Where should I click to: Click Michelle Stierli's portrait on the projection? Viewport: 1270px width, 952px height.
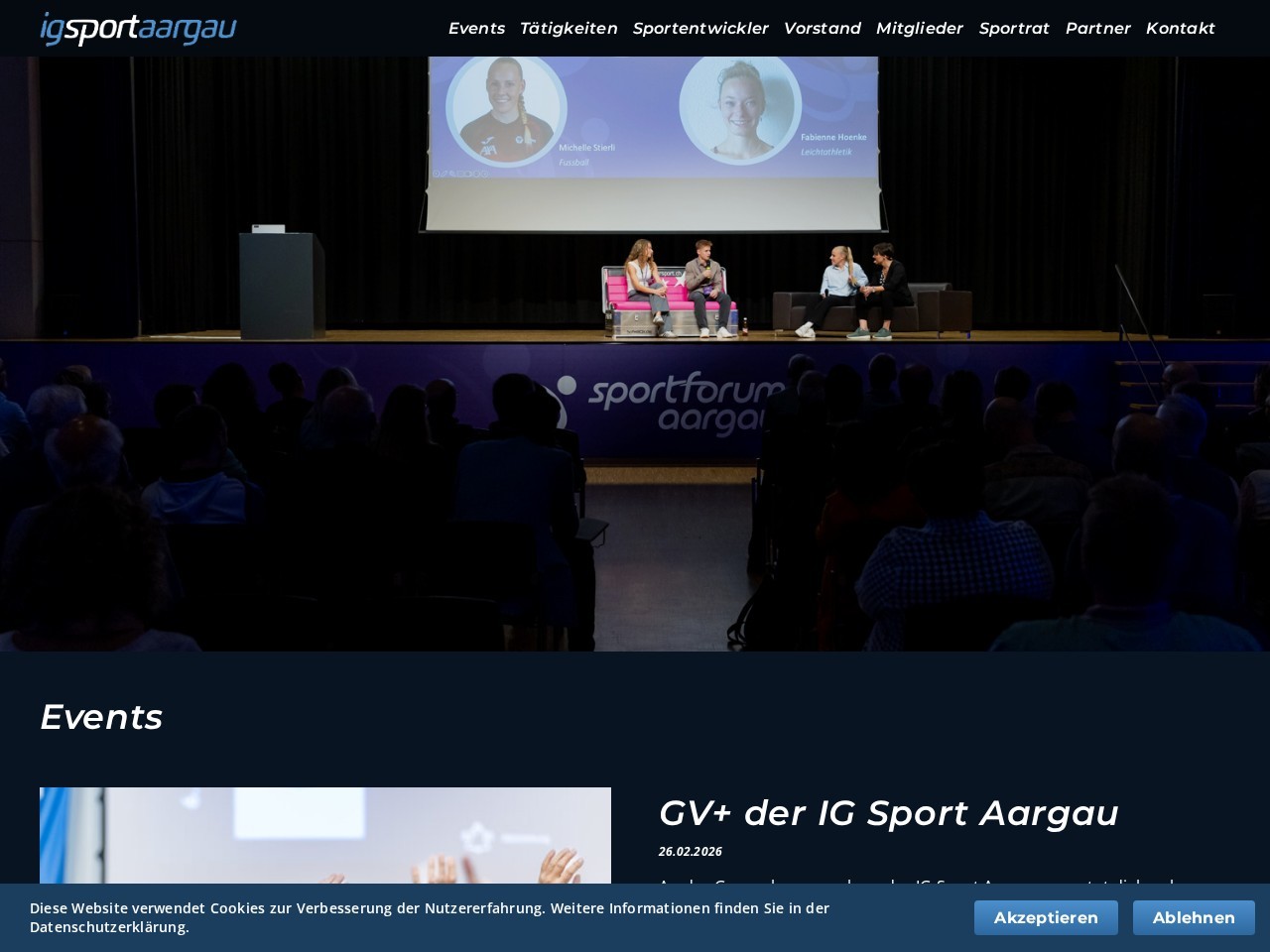(x=506, y=109)
